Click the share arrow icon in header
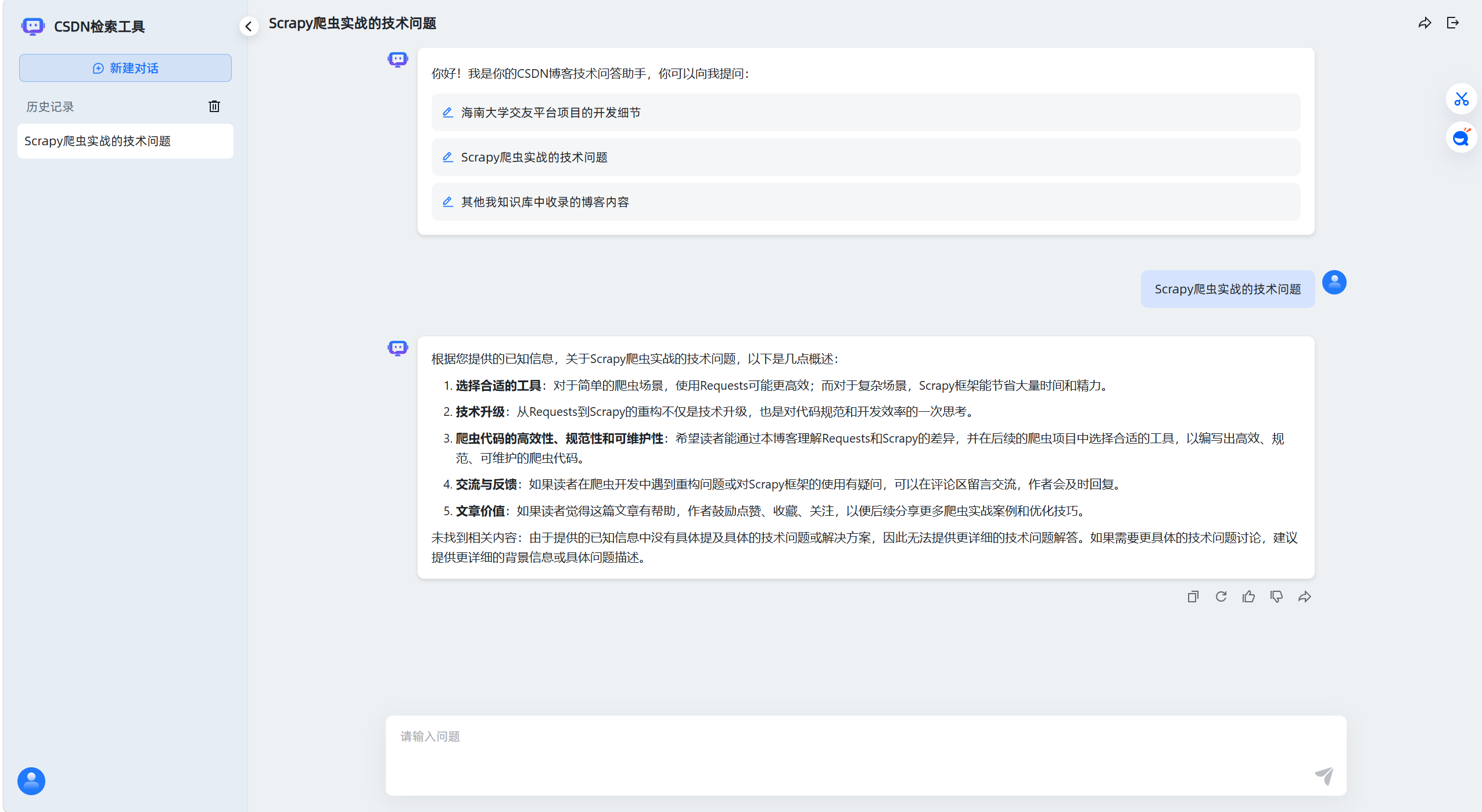Screen dimensions: 1482x812 click(x=1424, y=23)
